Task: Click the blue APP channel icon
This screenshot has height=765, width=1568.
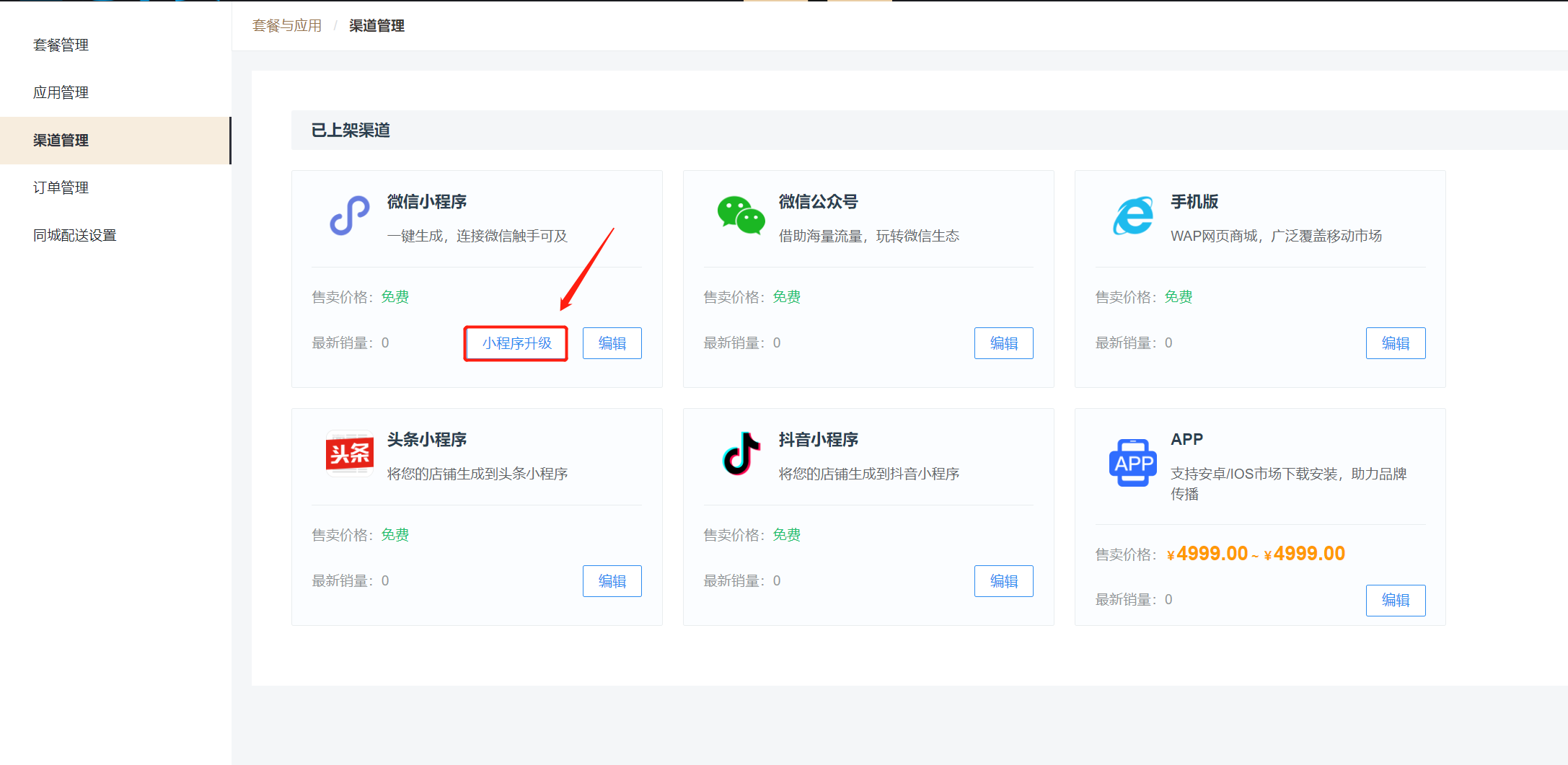Action: [x=1132, y=463]
